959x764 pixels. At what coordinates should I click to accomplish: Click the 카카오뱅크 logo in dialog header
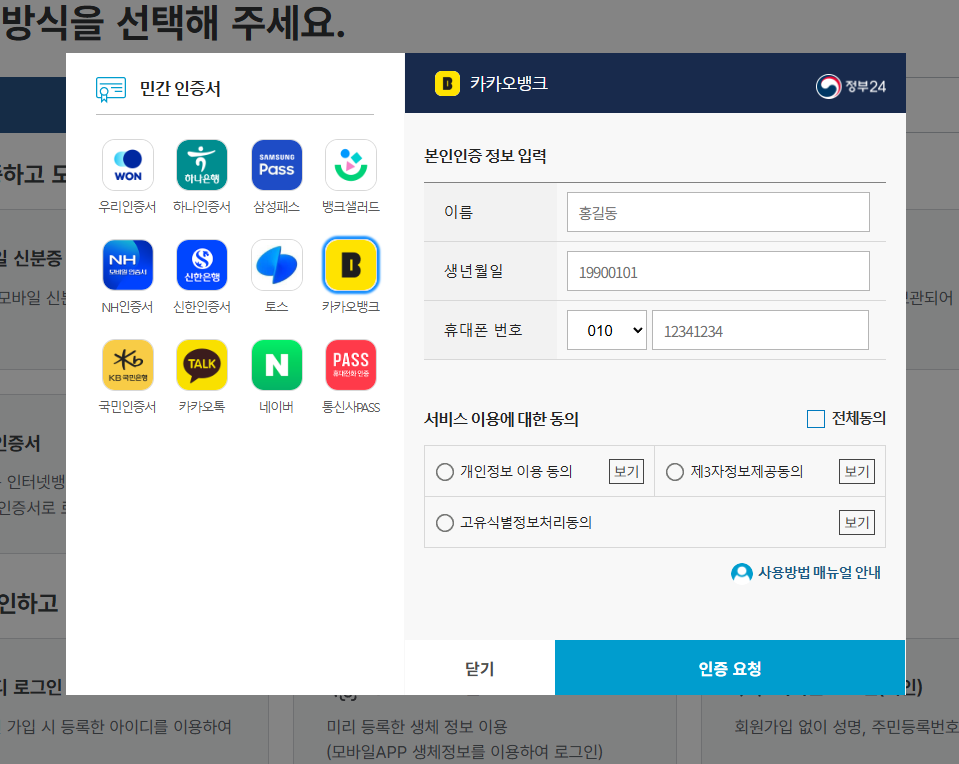coord(447,84)
